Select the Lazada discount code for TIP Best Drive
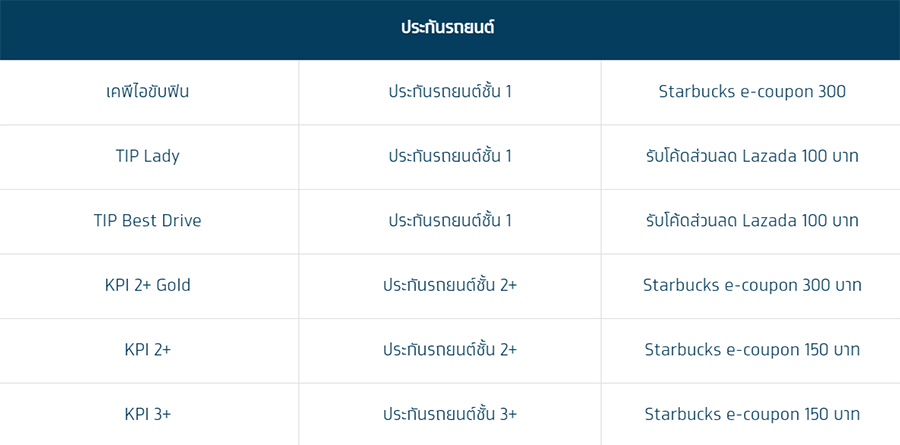The image size is (900, 445). point(752,221)
